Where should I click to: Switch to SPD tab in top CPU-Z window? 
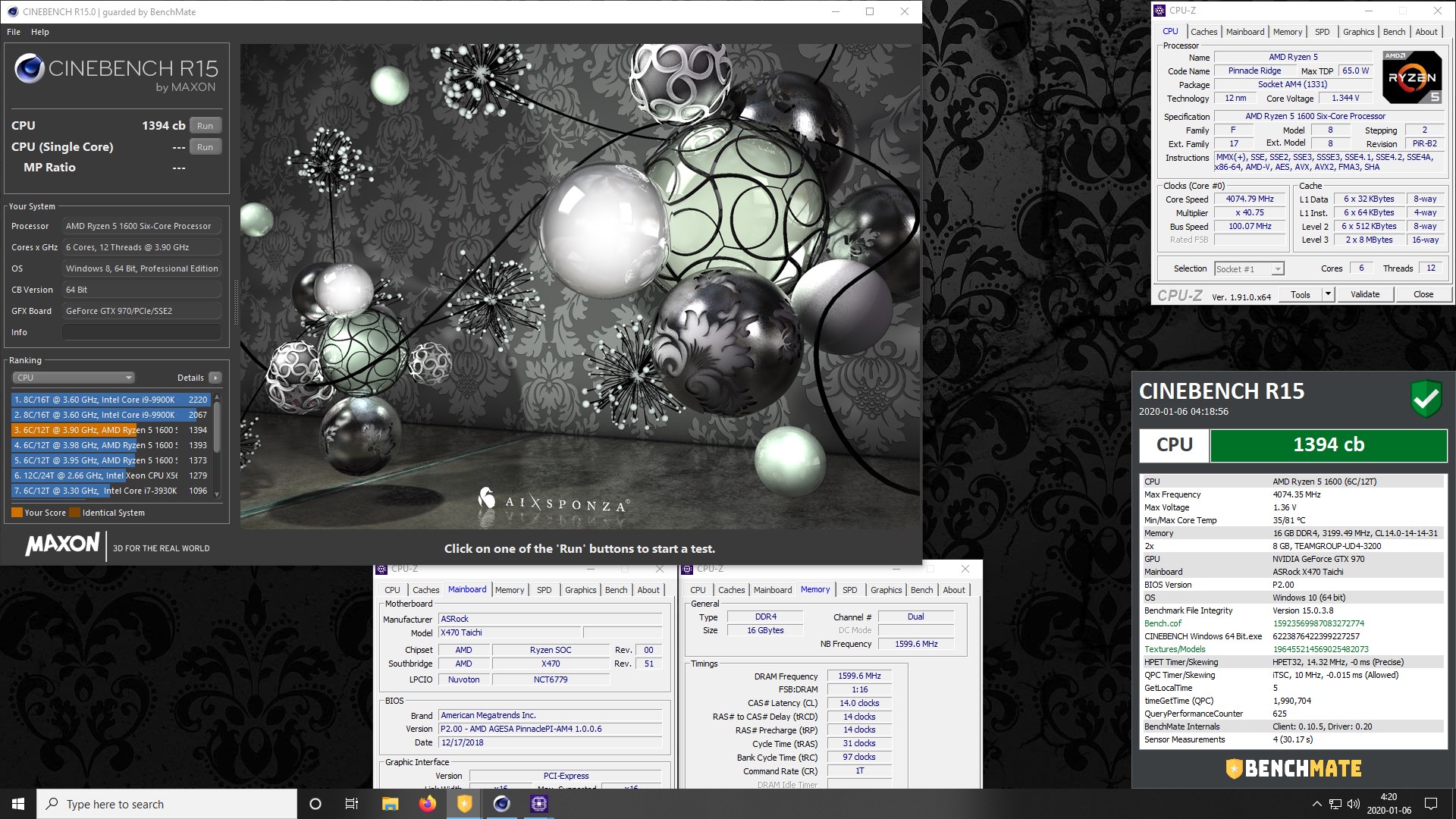[1323, 32]
